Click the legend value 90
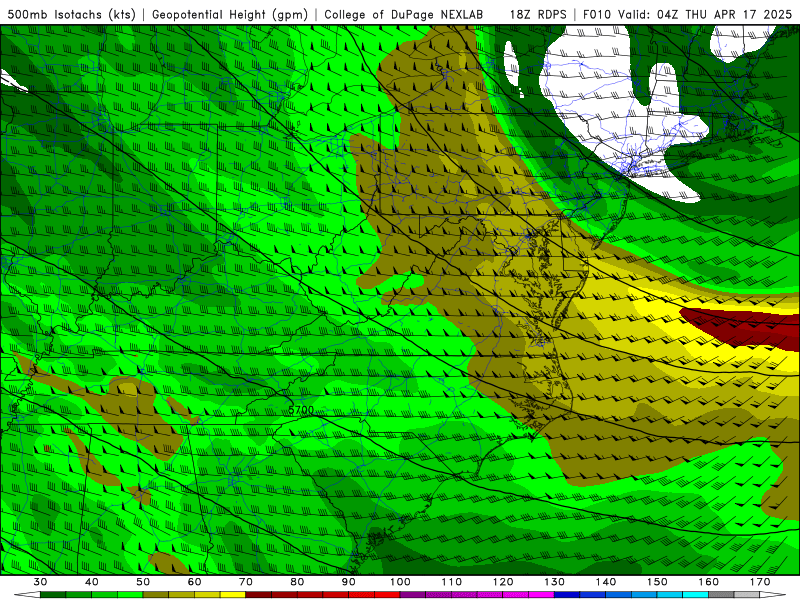This screenshot has width=800, height=600. pos(349,582)
